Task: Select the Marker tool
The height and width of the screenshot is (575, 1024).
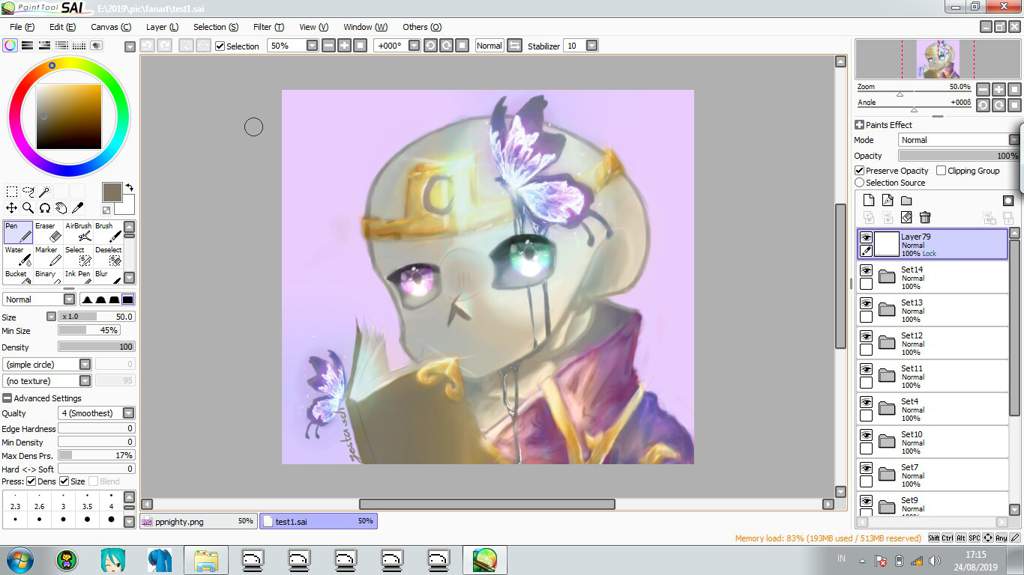Action: pos(48,256)
